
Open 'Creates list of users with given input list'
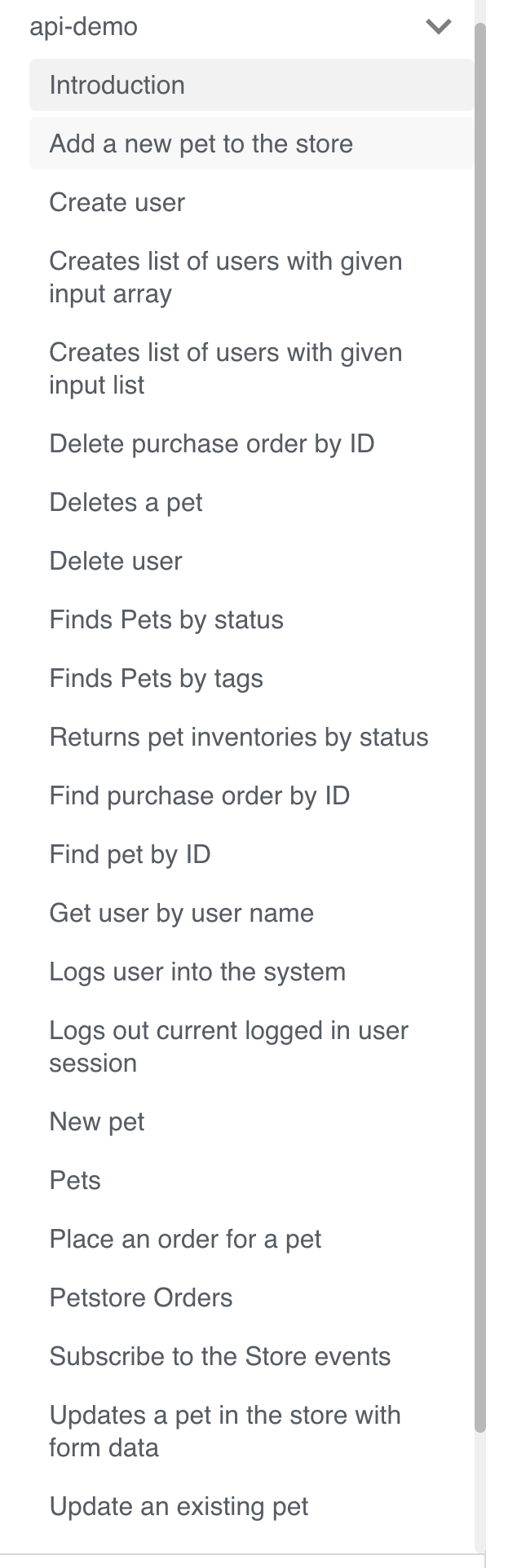(226, 368)
